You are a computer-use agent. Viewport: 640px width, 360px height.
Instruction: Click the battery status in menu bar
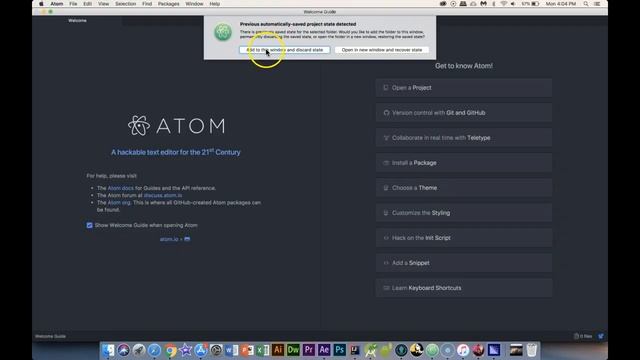[530, 4]
